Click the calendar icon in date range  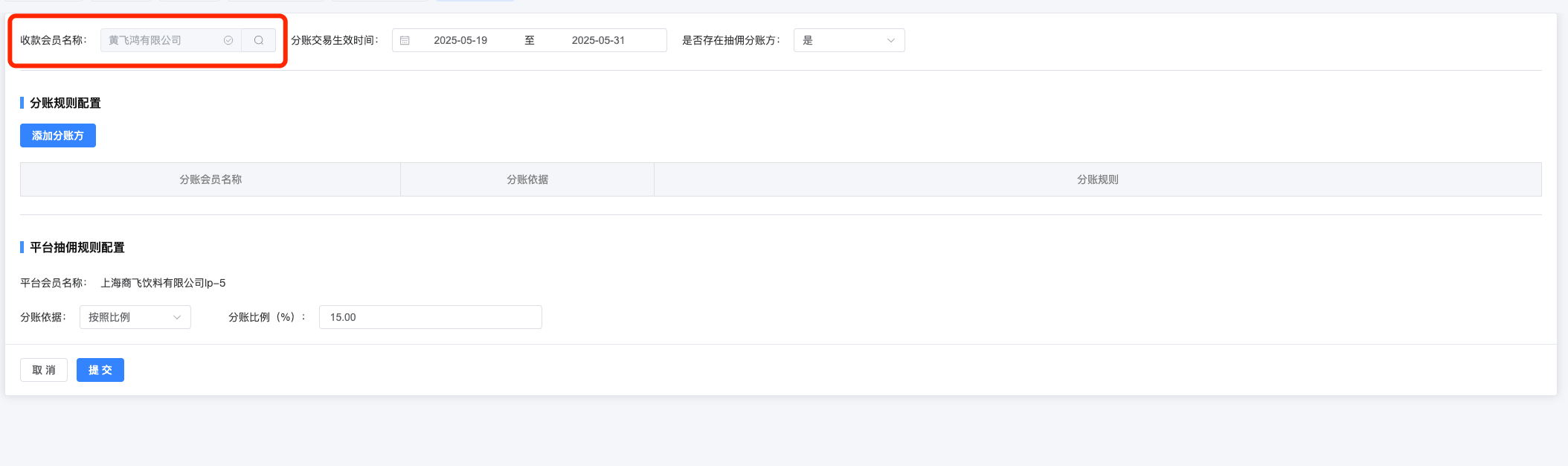[405, 40]
